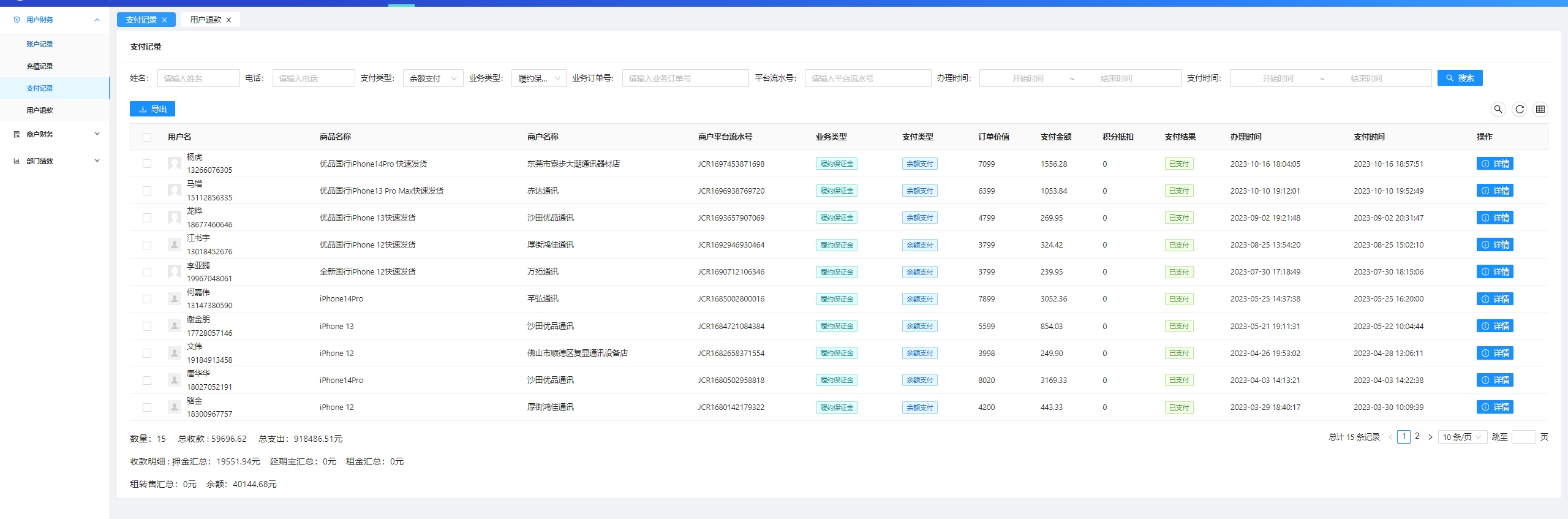The height and width of the screenshot is (519, 1568).
Task: Click the round search icon above the table
Action: click(1498, 109)
